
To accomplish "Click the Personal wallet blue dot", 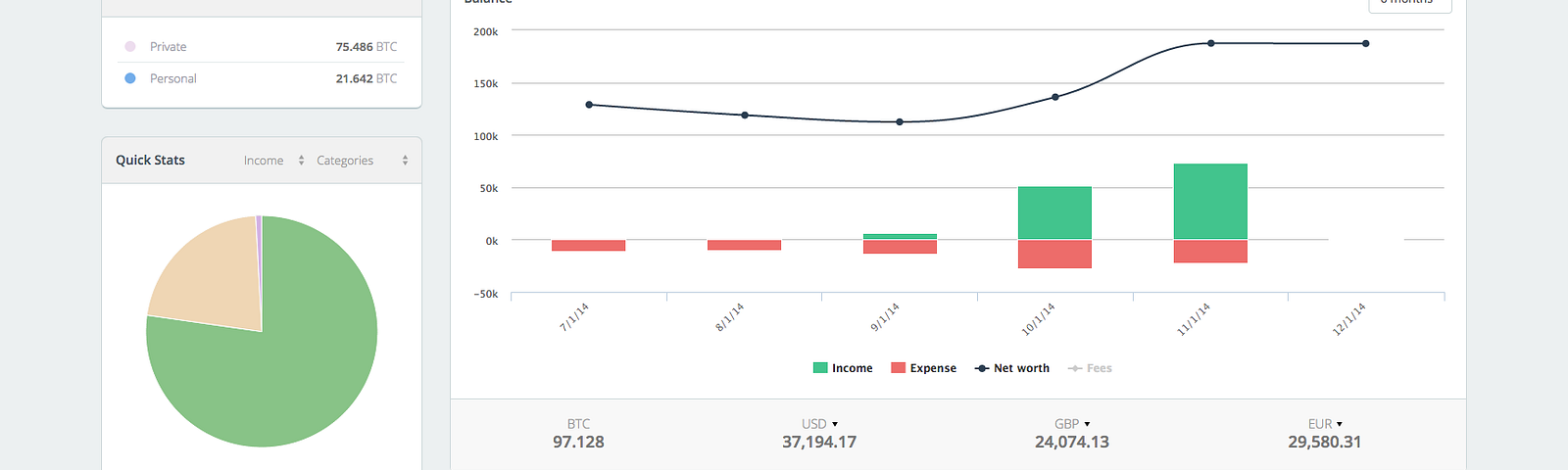I will tap(129, 78).
